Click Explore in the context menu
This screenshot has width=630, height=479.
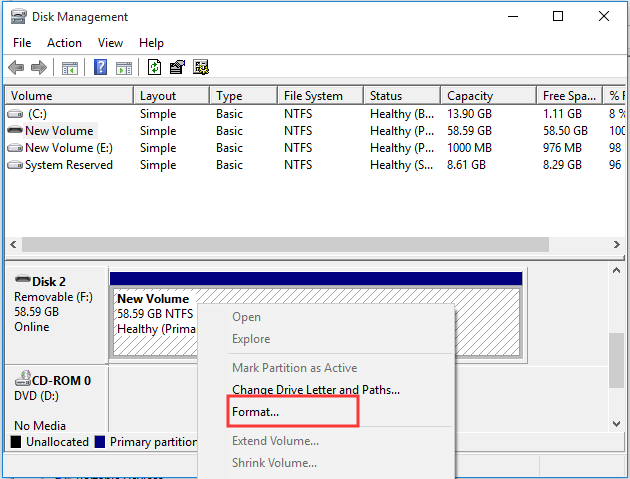[x=251, y=339]
